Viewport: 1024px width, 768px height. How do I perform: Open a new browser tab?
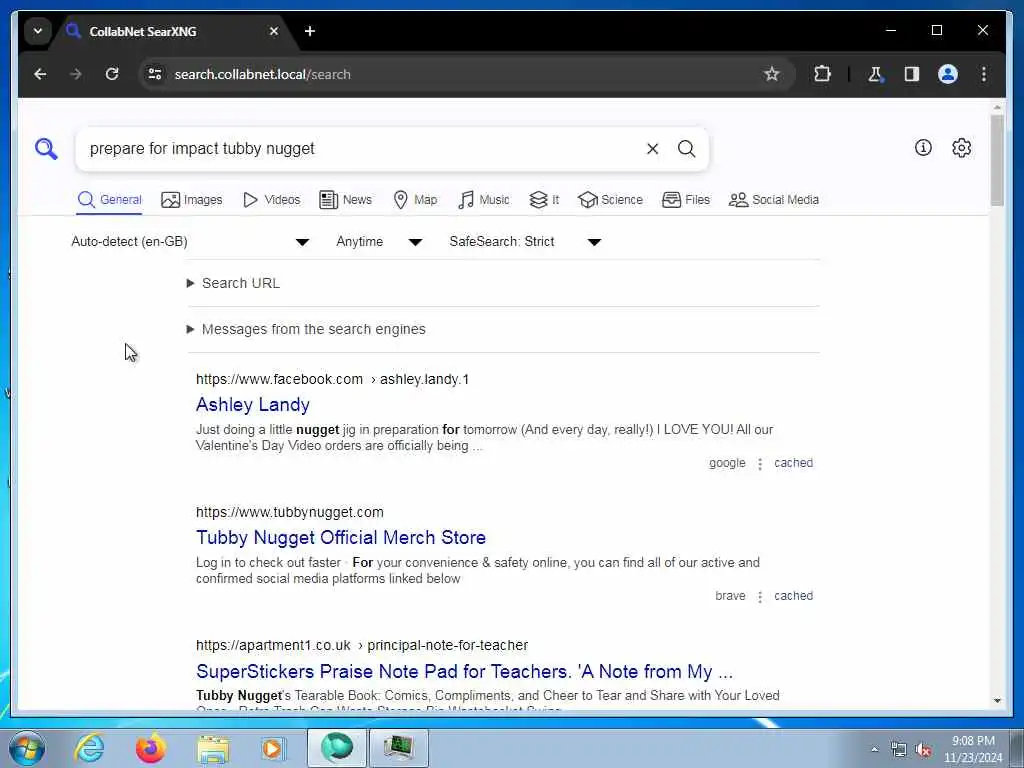(310, 31)
